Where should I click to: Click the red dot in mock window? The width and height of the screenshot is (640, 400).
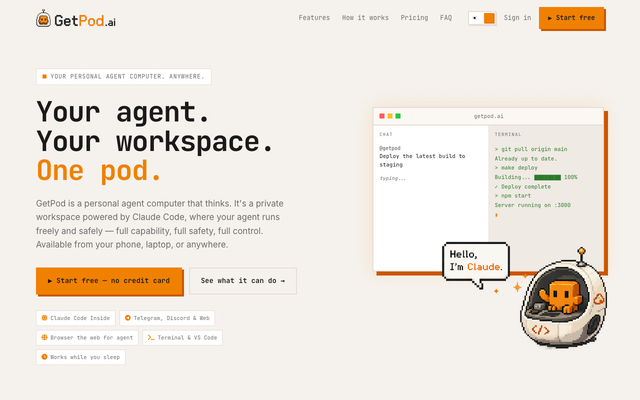[382, 116]
